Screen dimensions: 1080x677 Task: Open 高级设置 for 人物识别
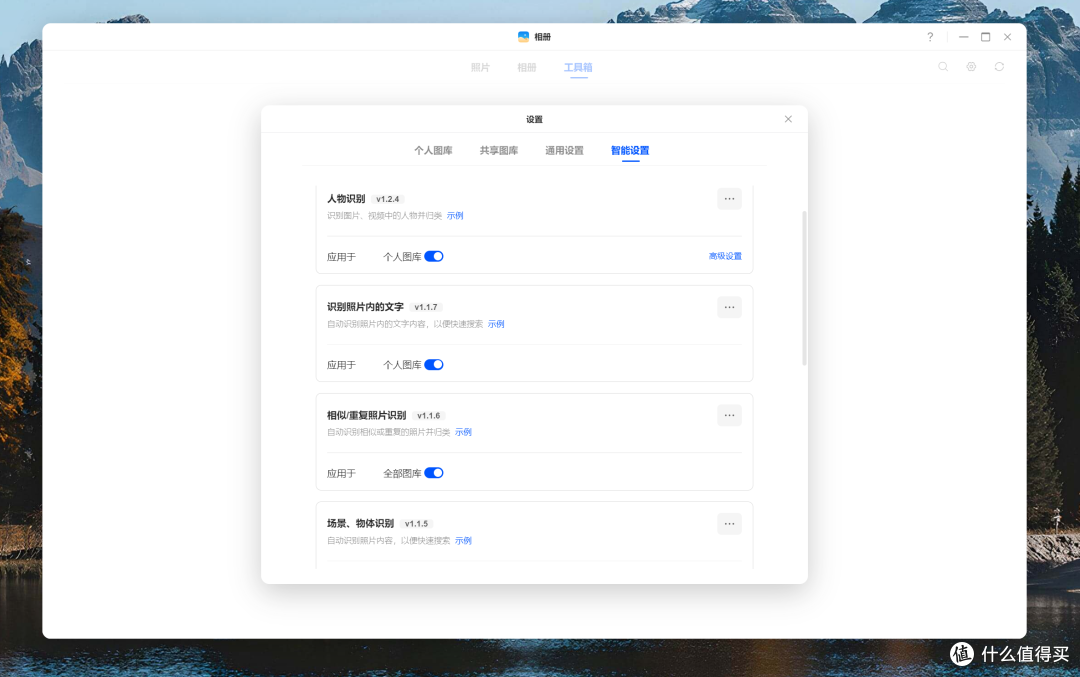point(725,256)
